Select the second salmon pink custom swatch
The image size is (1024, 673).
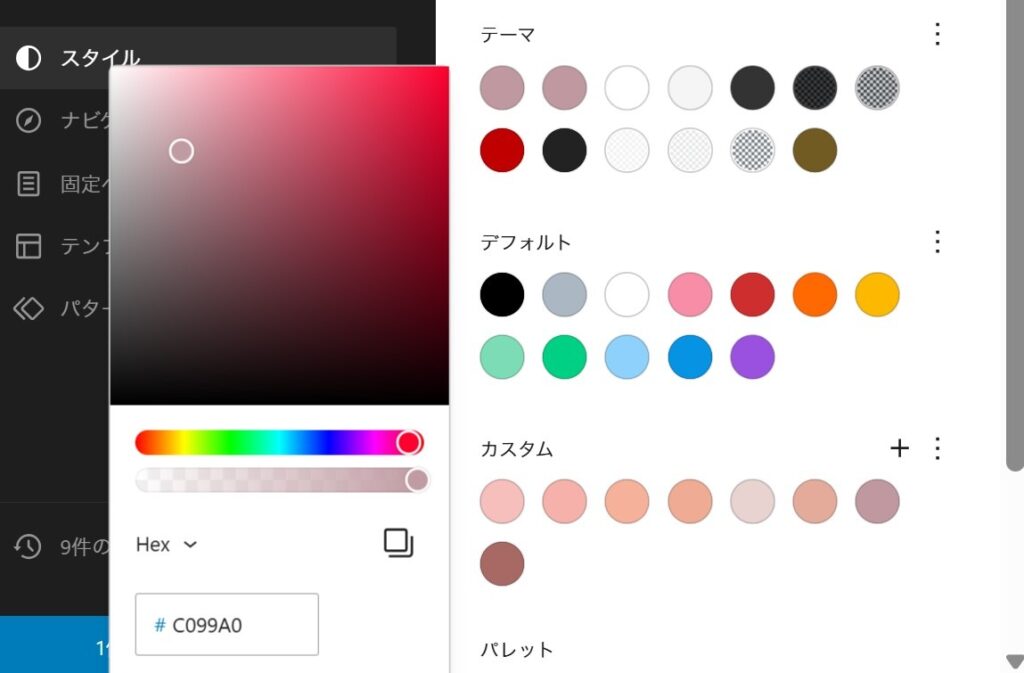pos(564,501)
